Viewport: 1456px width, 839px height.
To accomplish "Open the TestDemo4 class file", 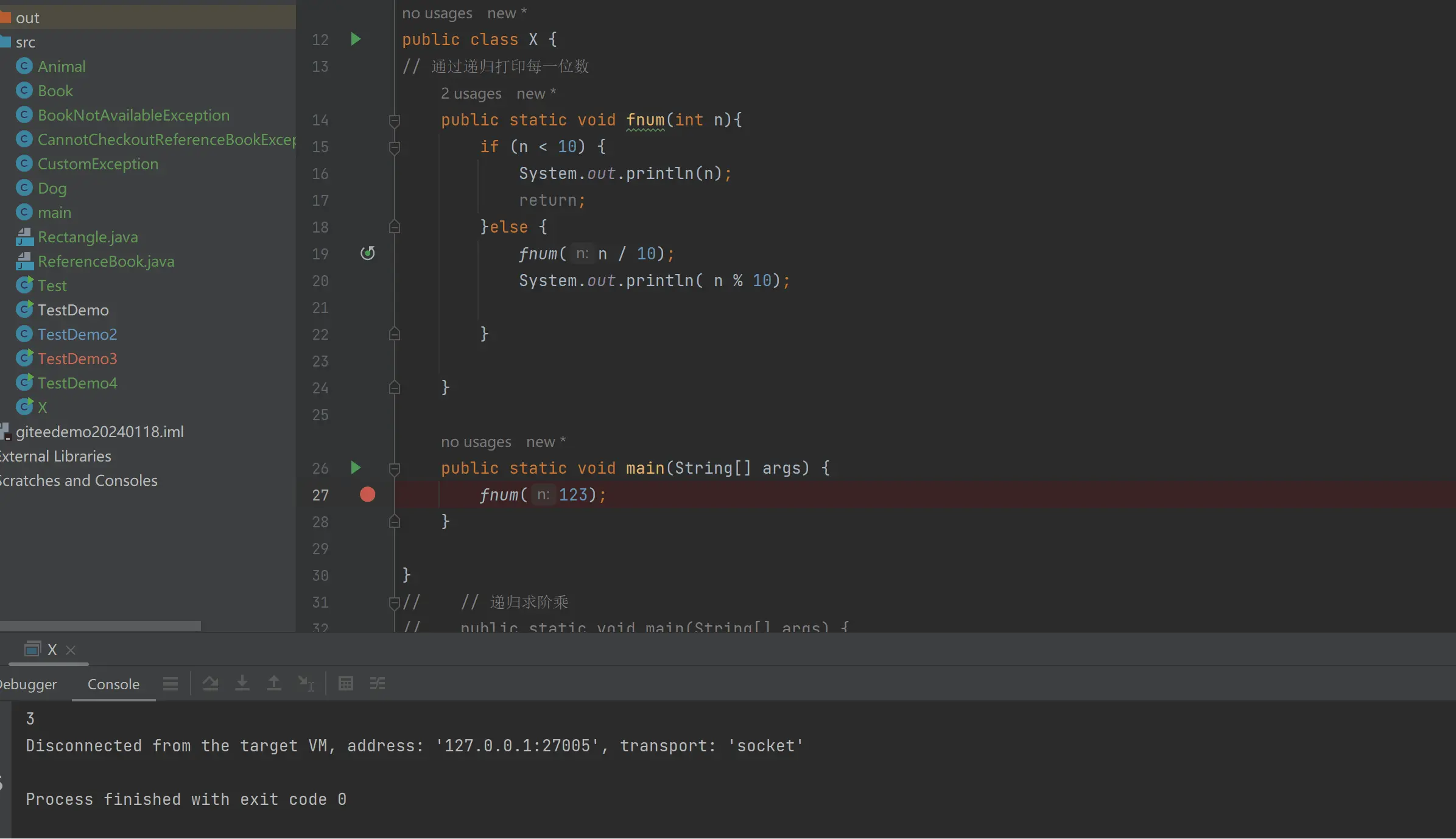I will coord(77,383).
